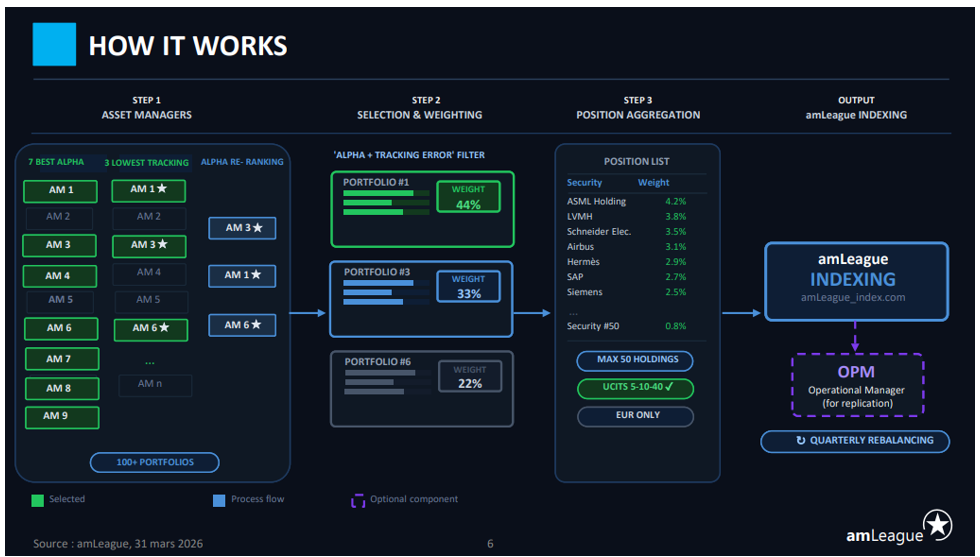Viewport: 980px width, 557px height.
Task: Select the ASML Holding row
Action: point(626,201)
